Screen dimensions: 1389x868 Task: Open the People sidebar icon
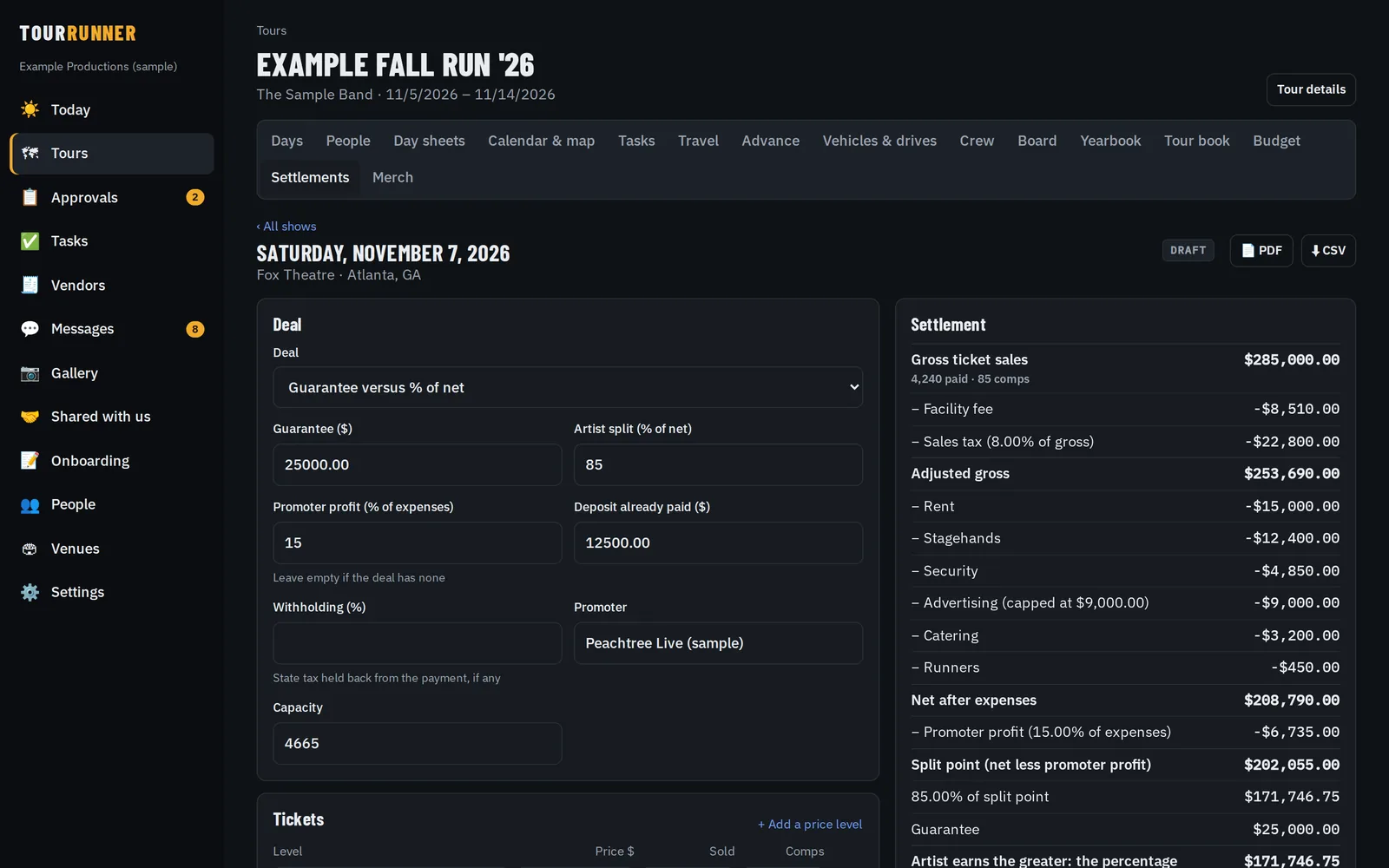coord(30,504)
